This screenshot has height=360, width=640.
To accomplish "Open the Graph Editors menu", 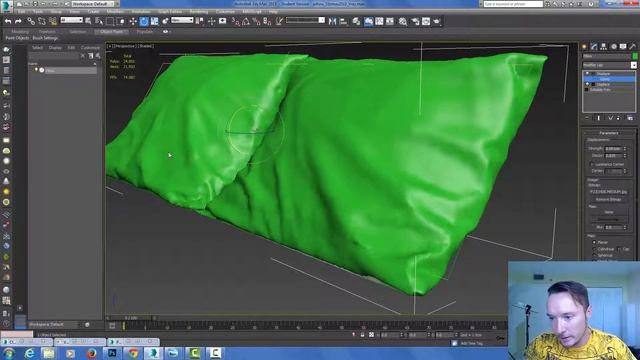I will click(x=170, y=12).
